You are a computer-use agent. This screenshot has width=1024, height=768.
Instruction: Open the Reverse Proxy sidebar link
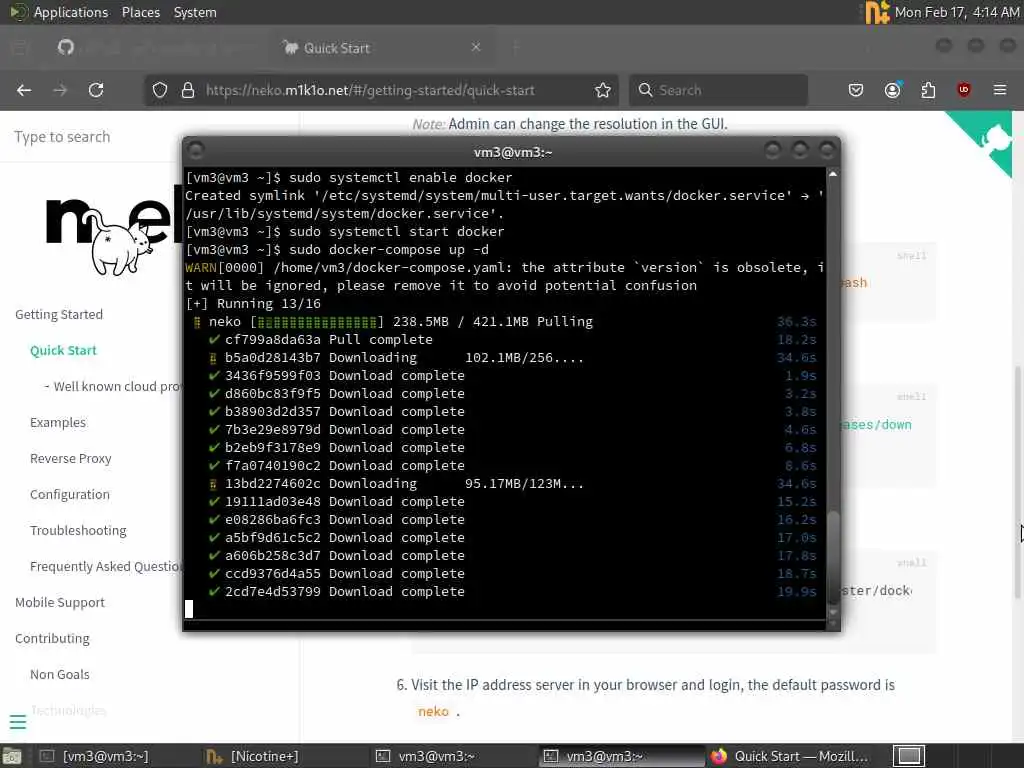tap(71, 458)
